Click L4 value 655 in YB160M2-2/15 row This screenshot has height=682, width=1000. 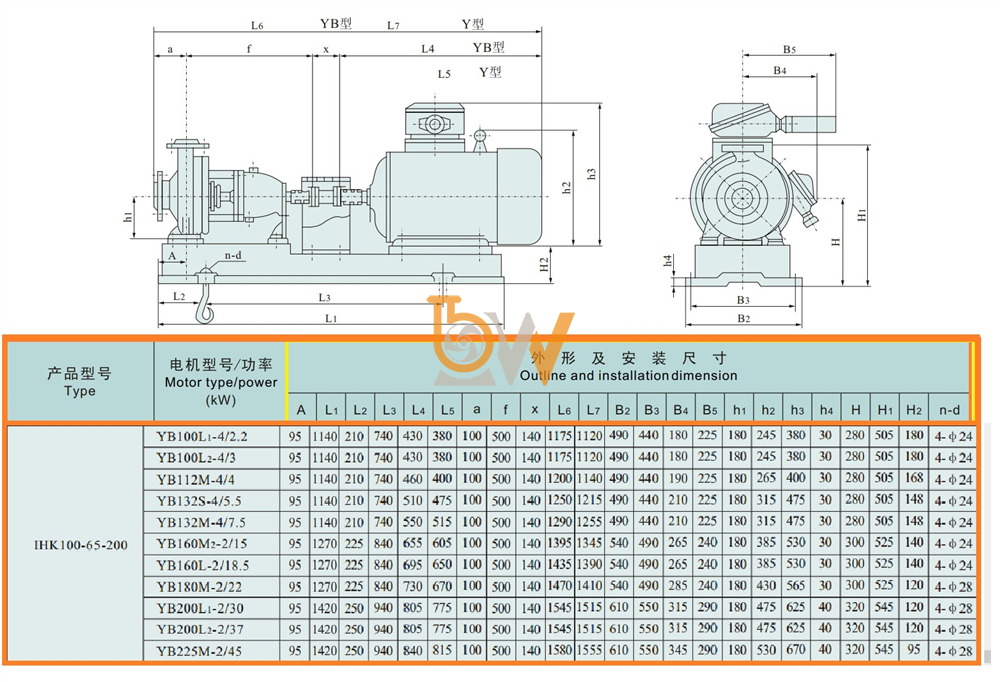tap(413, 543)
